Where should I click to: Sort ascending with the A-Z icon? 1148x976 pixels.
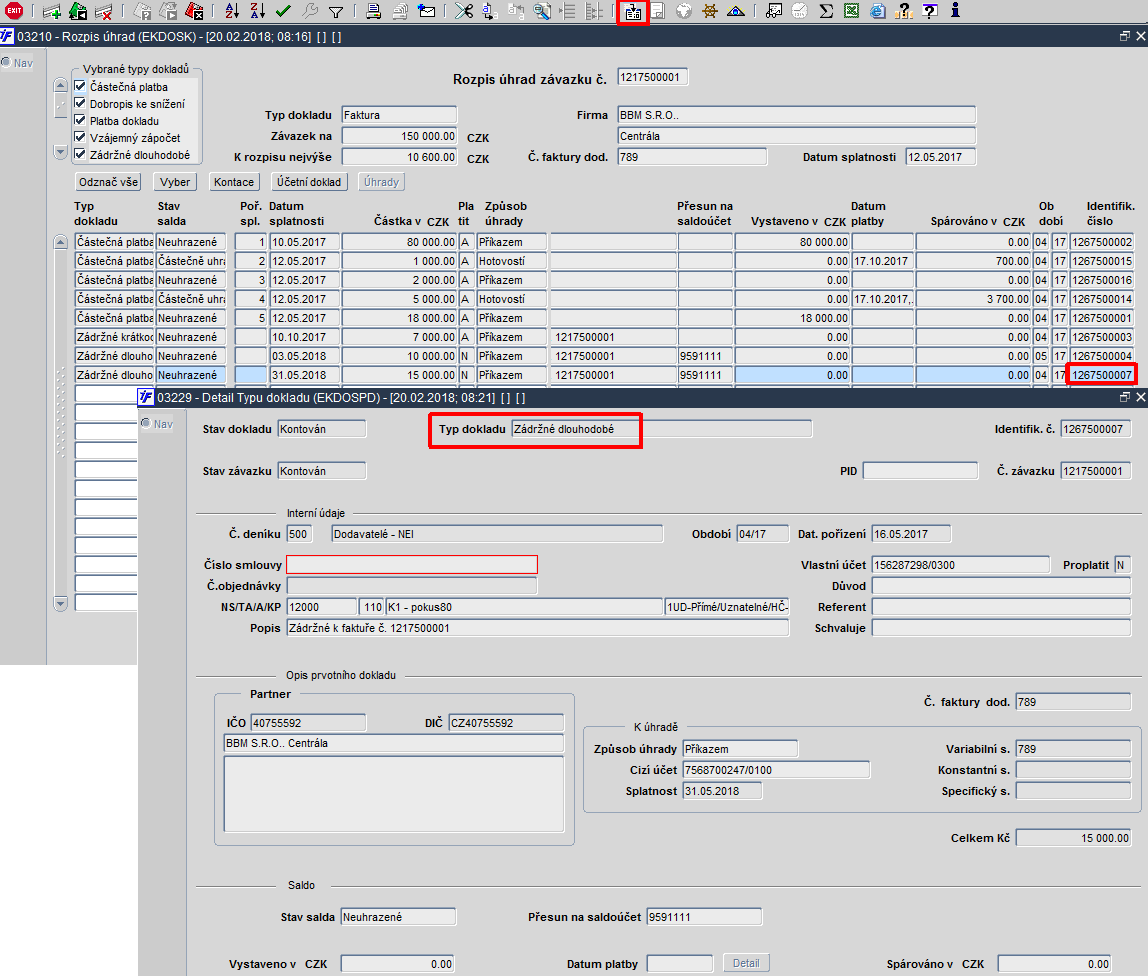point(232,12)
